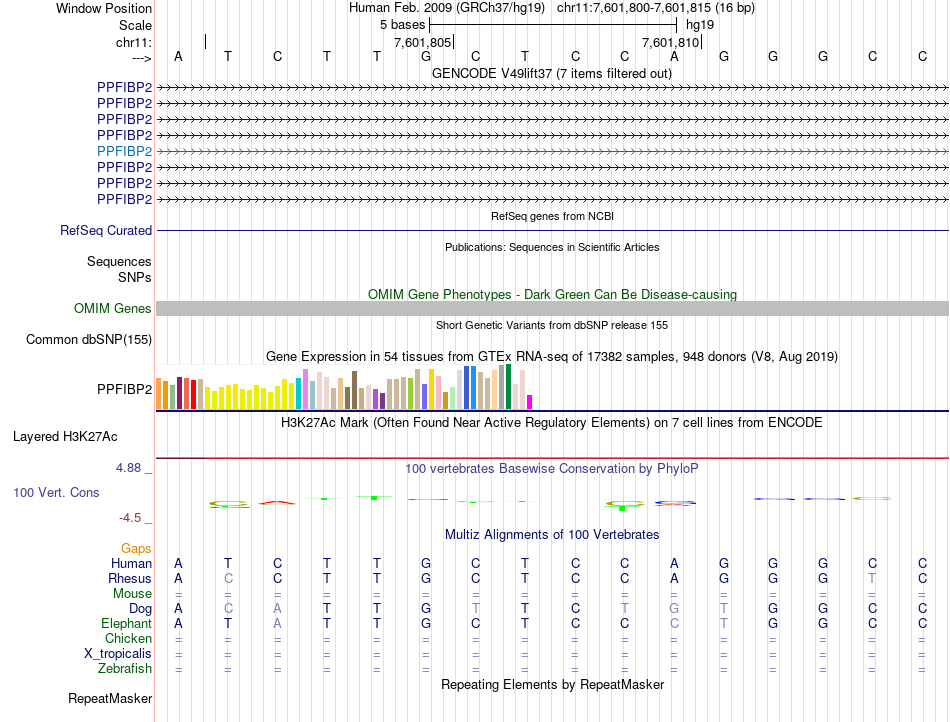Click 100 vertebrates Basewise Conservation by PhyloP title

(551, 468)
